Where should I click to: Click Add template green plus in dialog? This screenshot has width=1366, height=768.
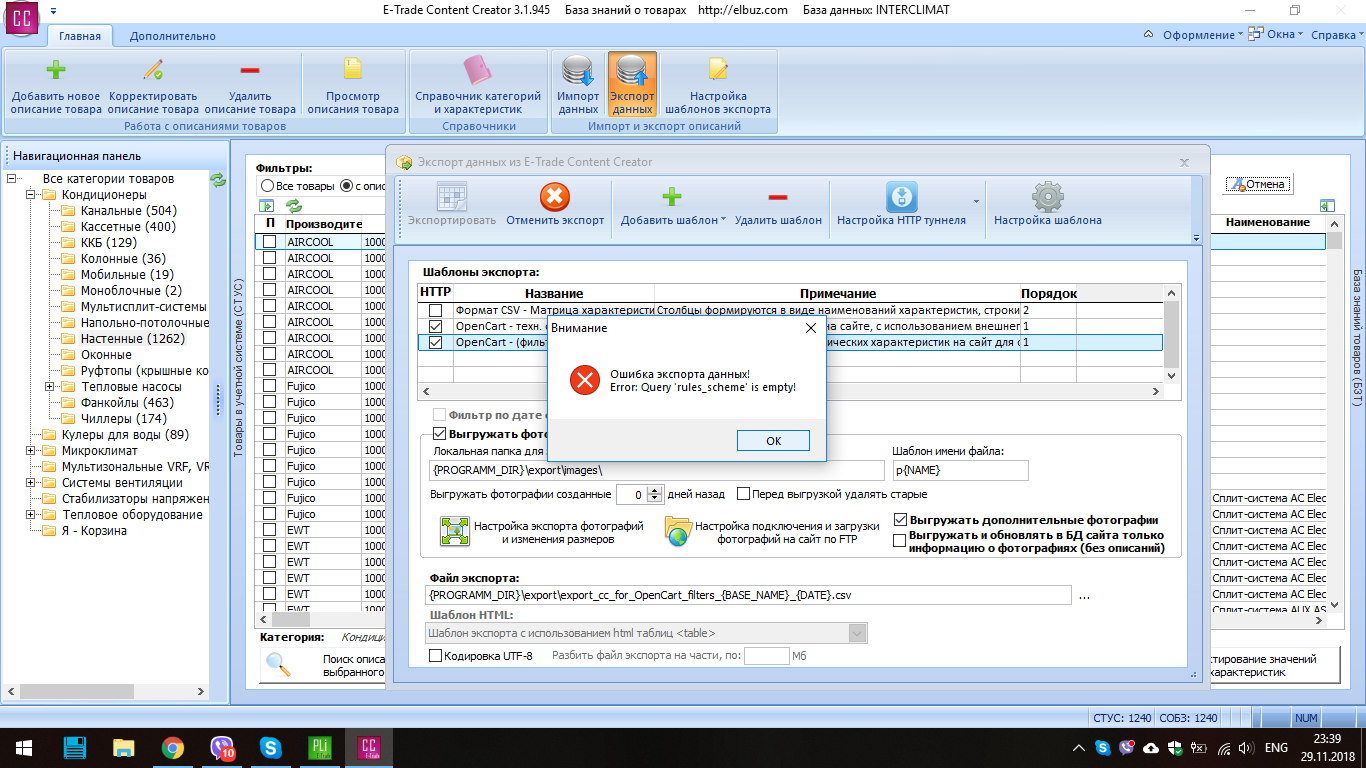click(672, 197)
